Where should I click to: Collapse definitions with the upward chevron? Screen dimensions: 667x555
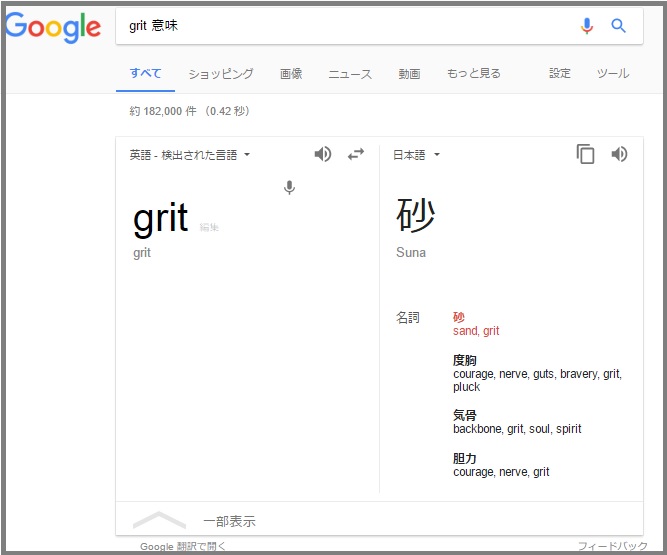[159, 520]
